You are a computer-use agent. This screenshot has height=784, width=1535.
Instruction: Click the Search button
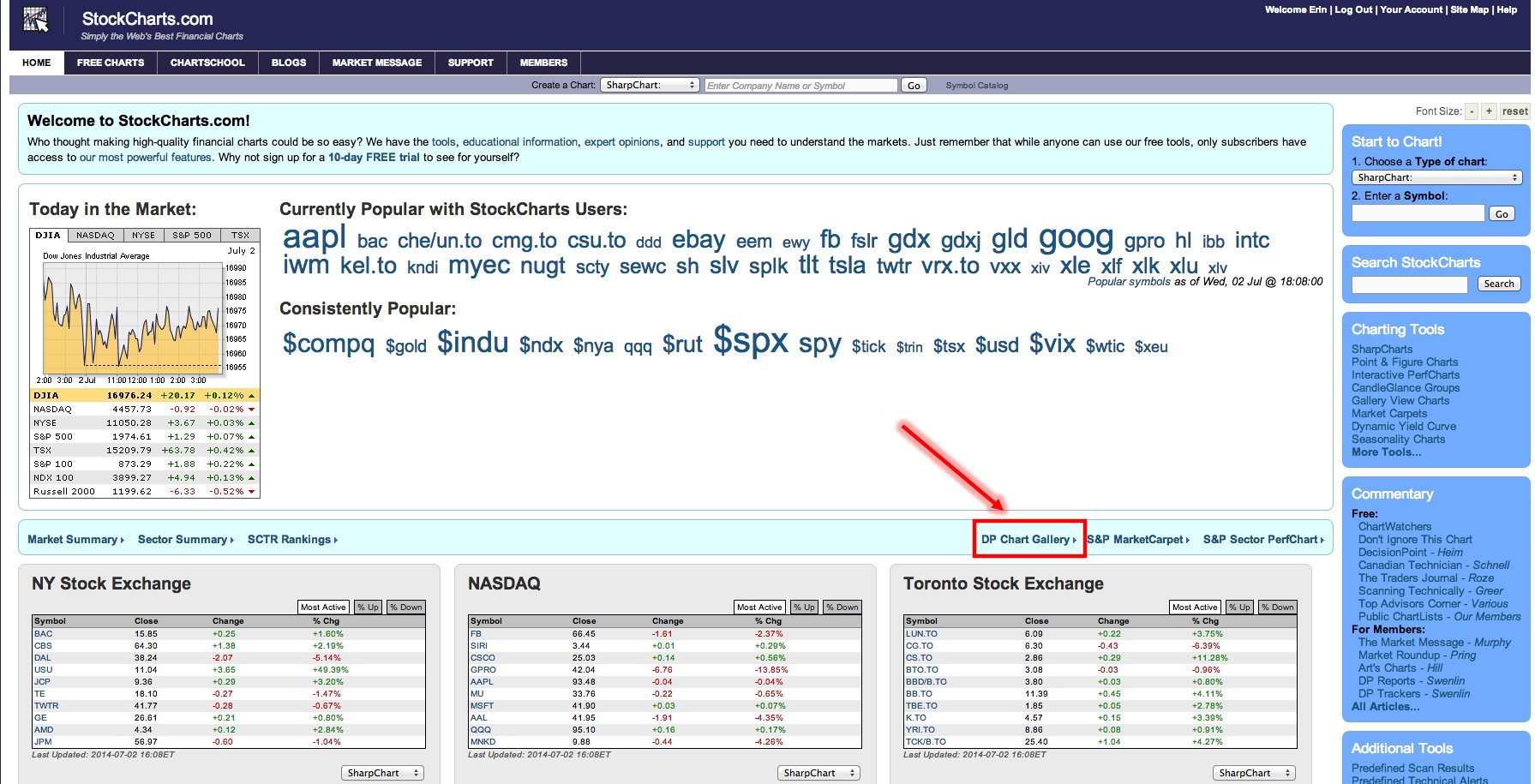pos(1499,284)
